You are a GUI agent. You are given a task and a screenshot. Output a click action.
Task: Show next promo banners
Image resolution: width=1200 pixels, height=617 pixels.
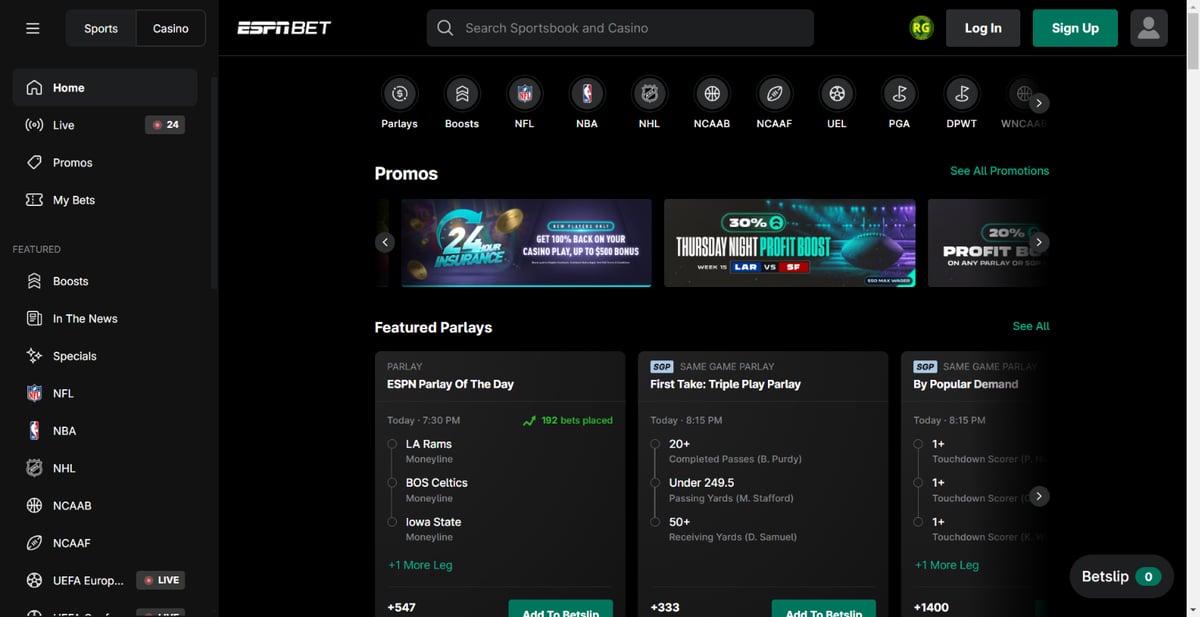[x=1040, y=242]
